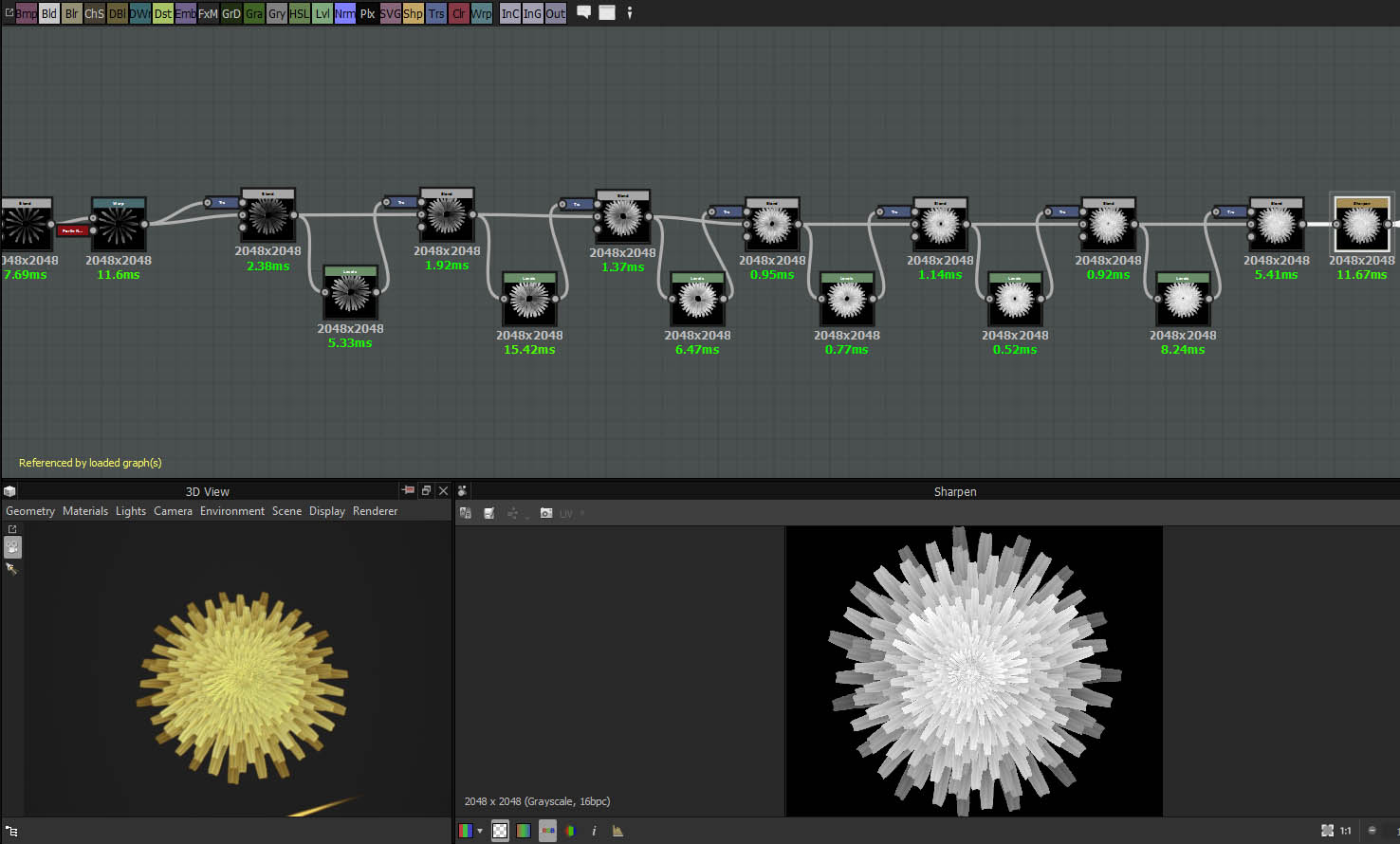The image size is (1400, 844).
Task: Zoom out the 2D view with minus button
Action: tap(1372, 831)
